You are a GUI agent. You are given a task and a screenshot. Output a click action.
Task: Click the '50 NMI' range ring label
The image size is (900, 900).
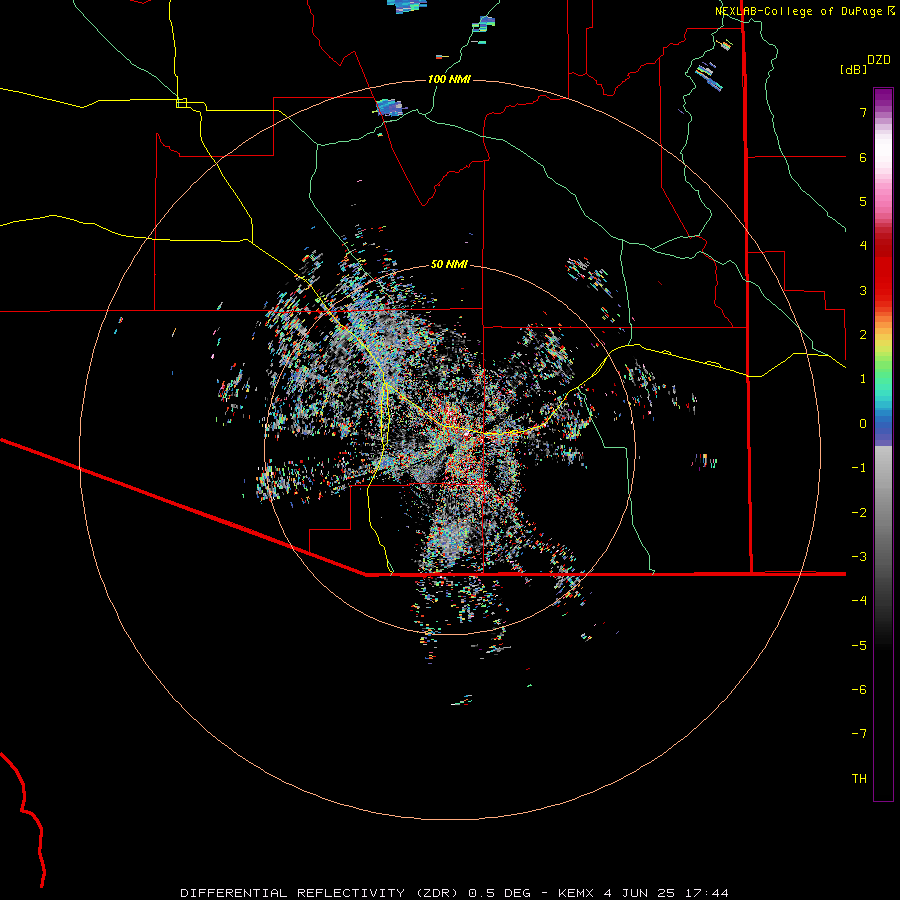449,264
